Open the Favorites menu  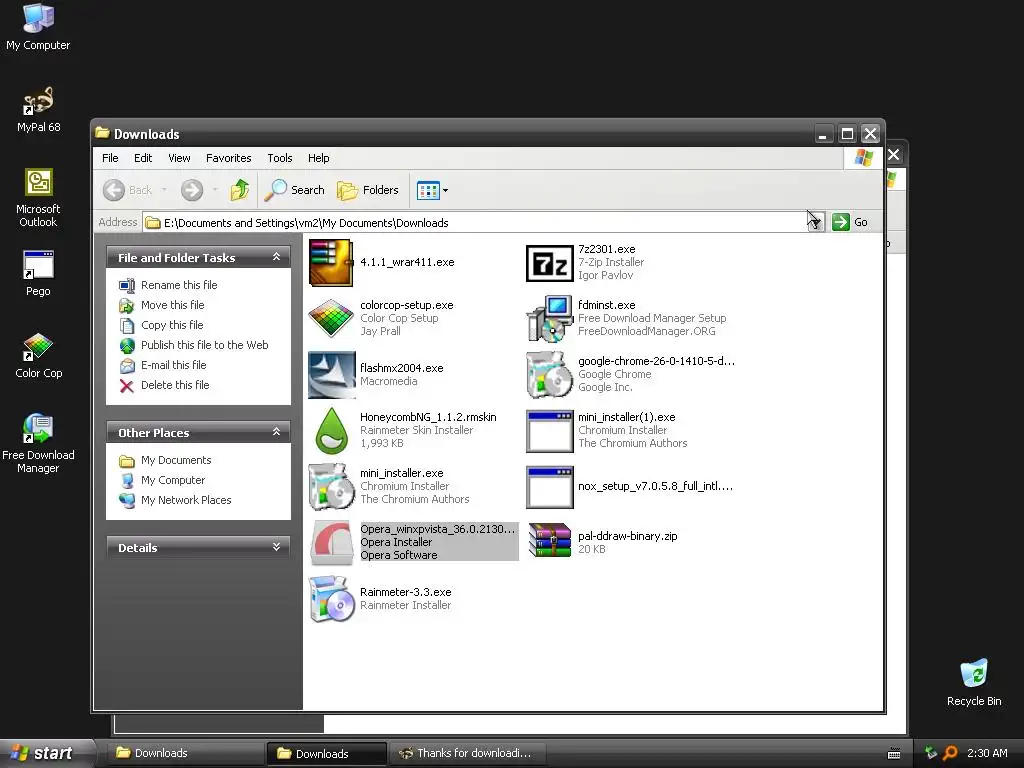coord(229,158)
